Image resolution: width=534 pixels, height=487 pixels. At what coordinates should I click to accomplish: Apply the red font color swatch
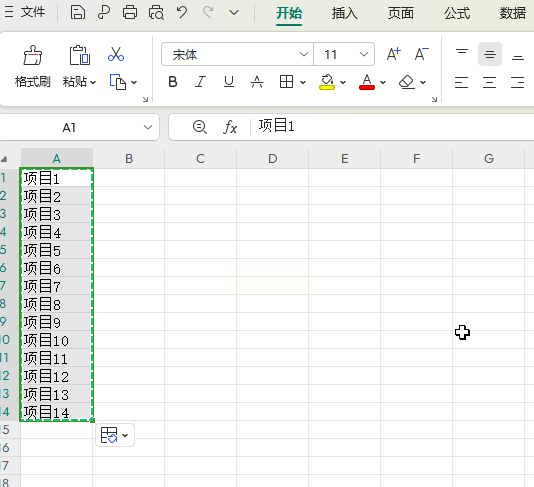[367, 82]
